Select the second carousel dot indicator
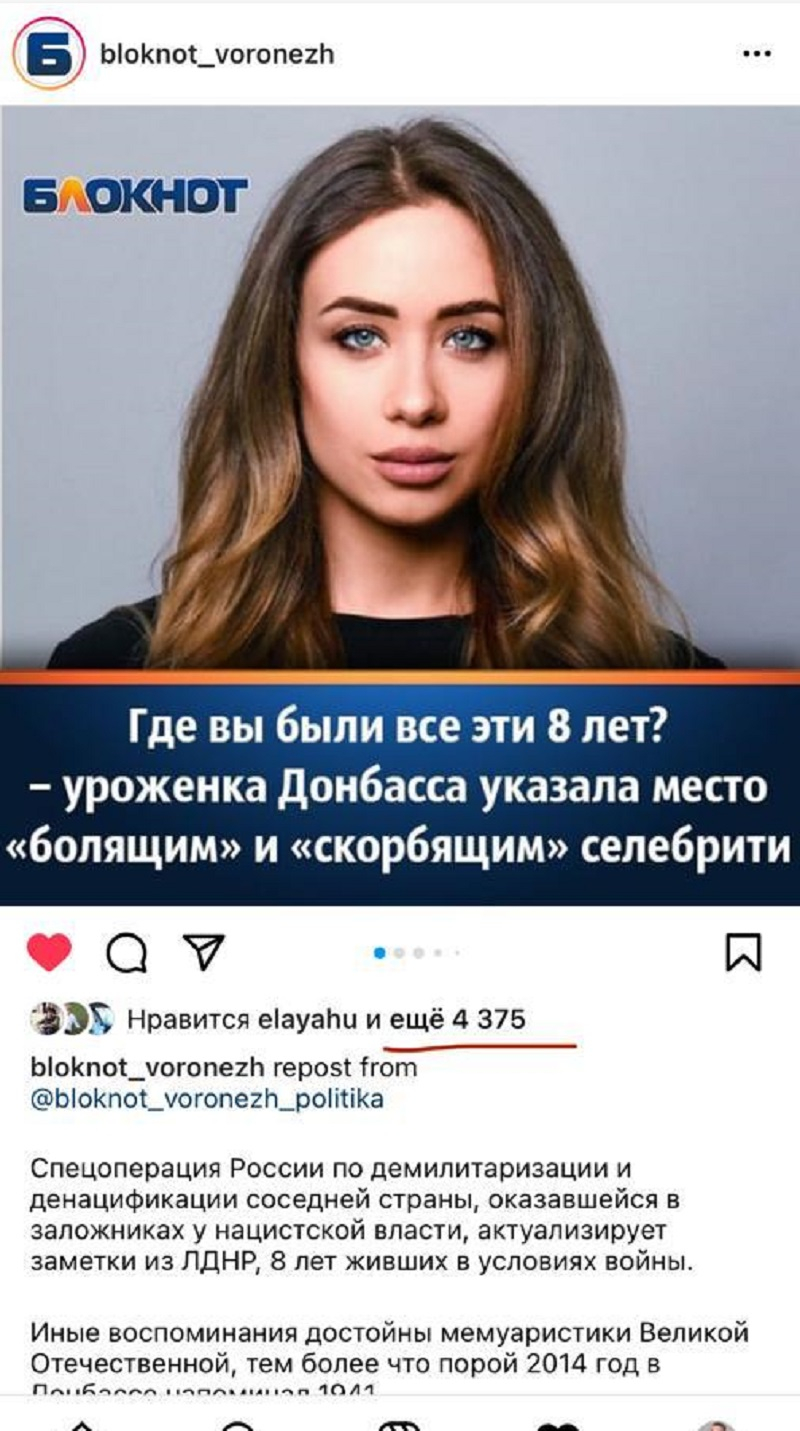 (399, 953)
